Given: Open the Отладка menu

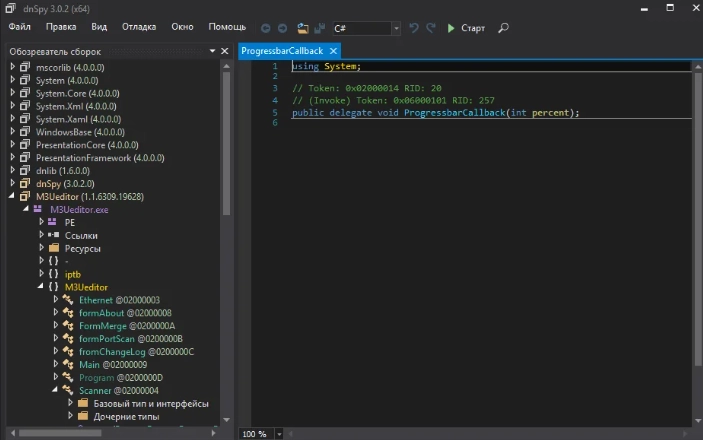Looking at the screenshot, I should (x=139, y=27).
